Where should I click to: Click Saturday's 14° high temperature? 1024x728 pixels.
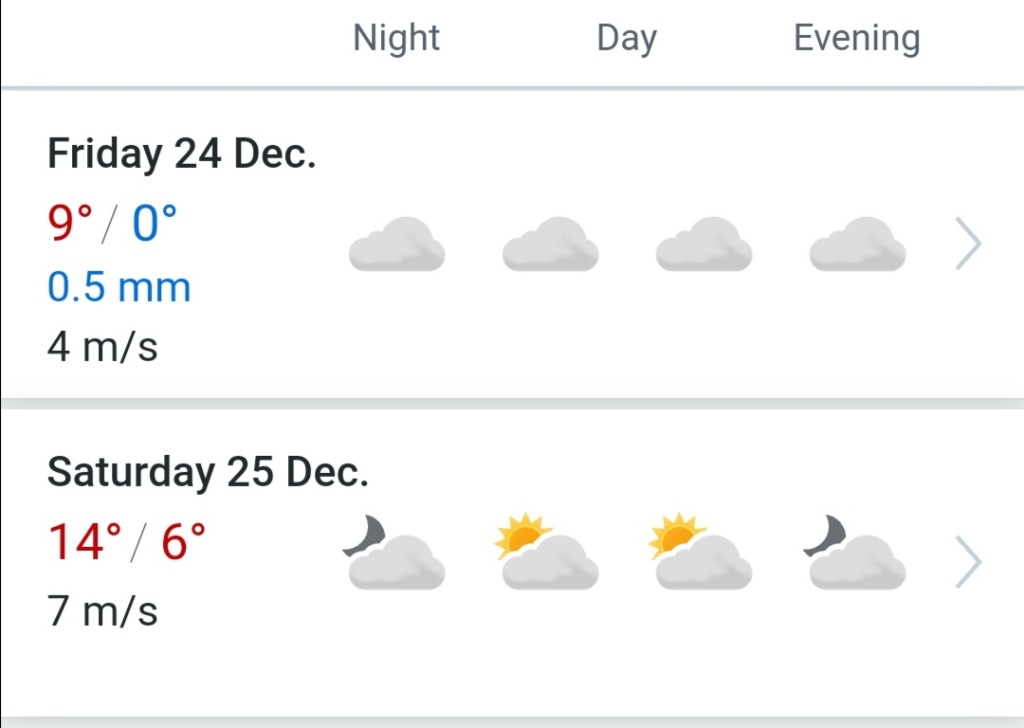84,541
